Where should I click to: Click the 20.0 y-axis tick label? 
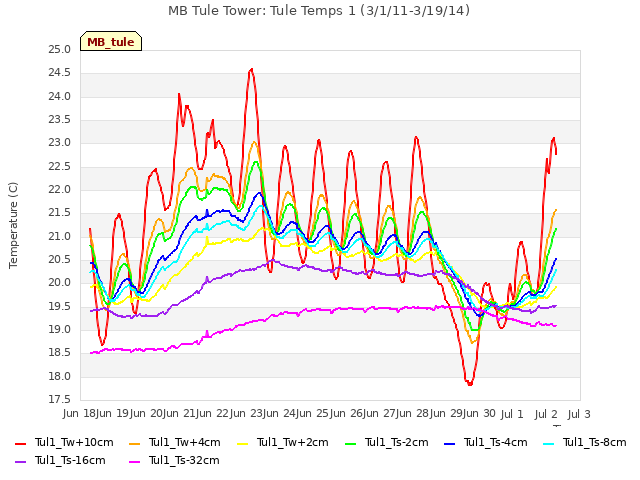(60, 283)
